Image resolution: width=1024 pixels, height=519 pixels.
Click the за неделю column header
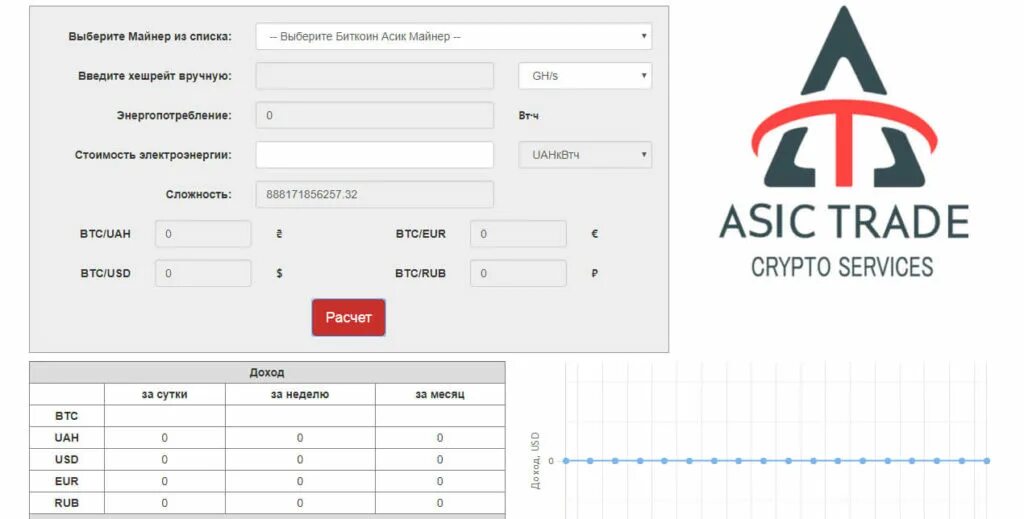[300, 394]
